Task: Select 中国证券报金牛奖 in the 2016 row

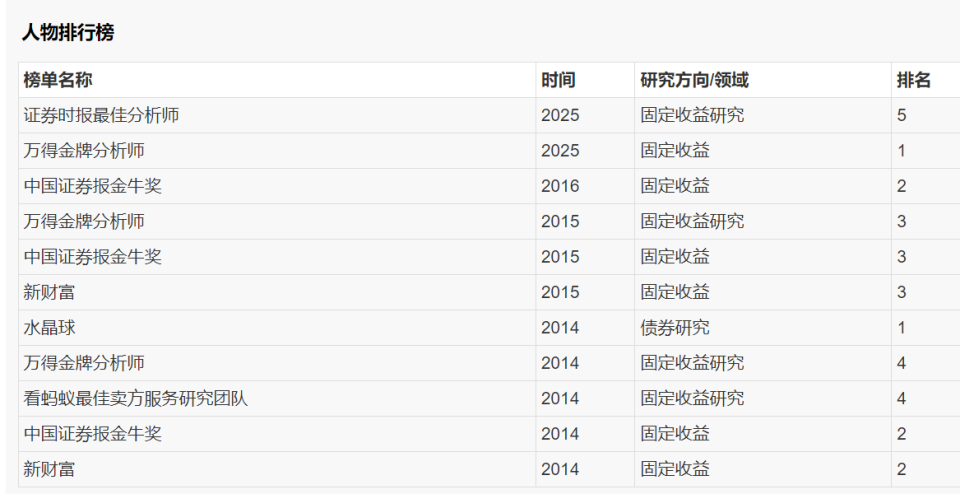Action: [93, 186]
